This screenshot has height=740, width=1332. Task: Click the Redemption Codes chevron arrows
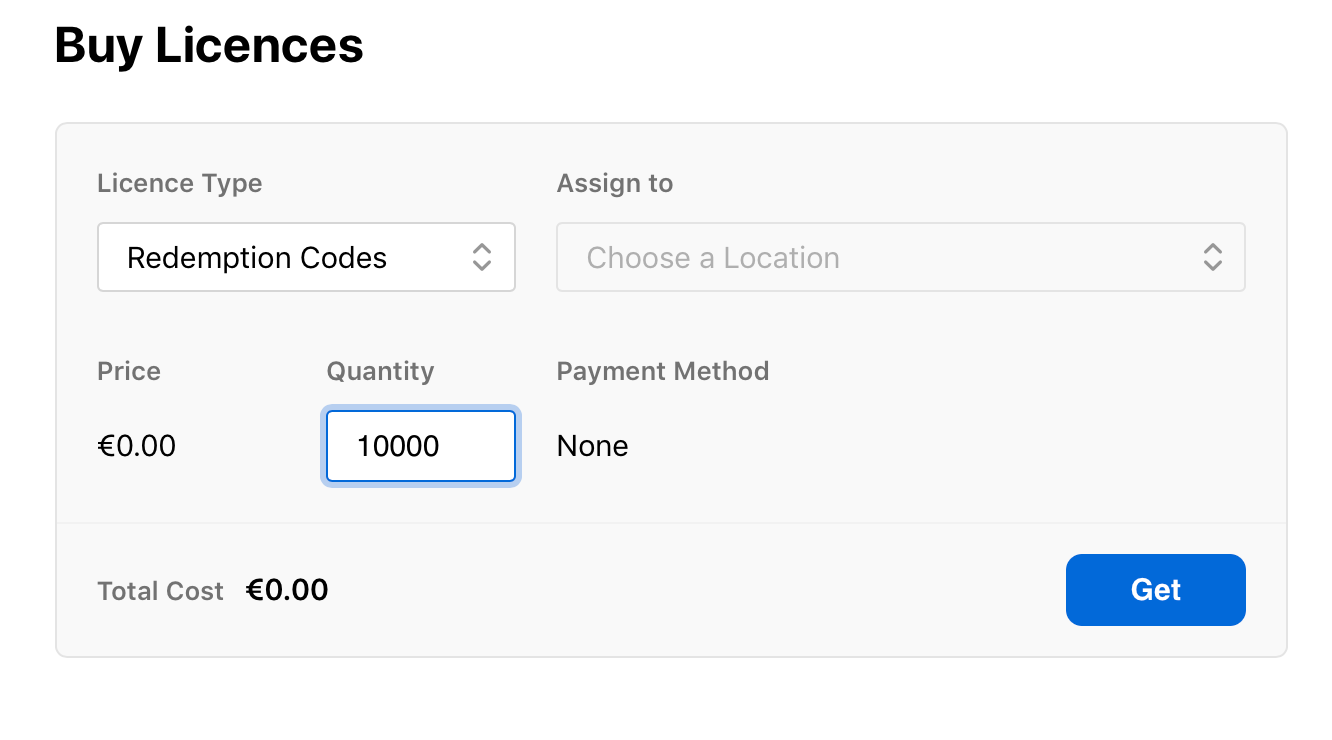tap(481, 257)
